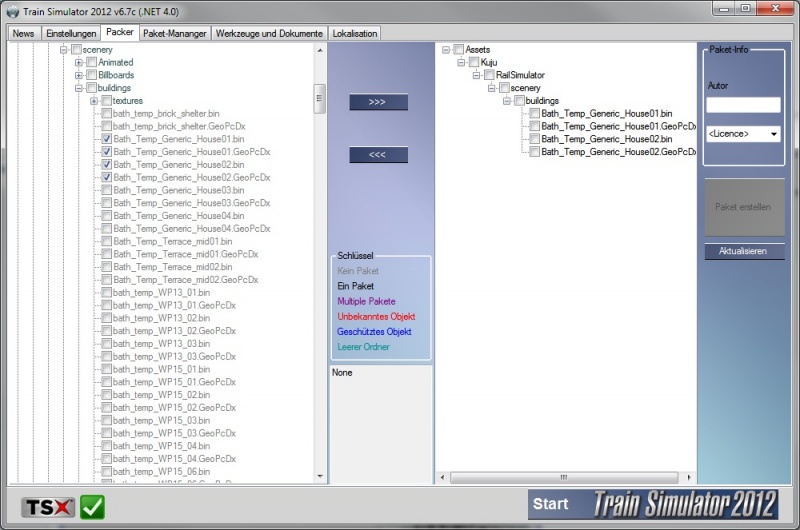Switch to Werkzeuge und Dokumente tab

pos(269,33)
